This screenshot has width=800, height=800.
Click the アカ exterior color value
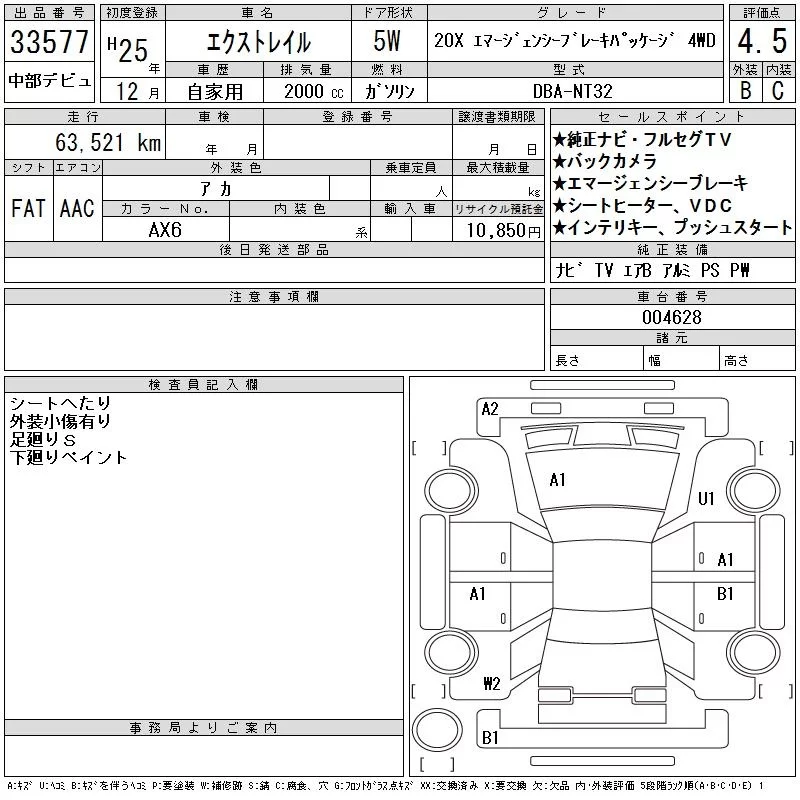236,189
